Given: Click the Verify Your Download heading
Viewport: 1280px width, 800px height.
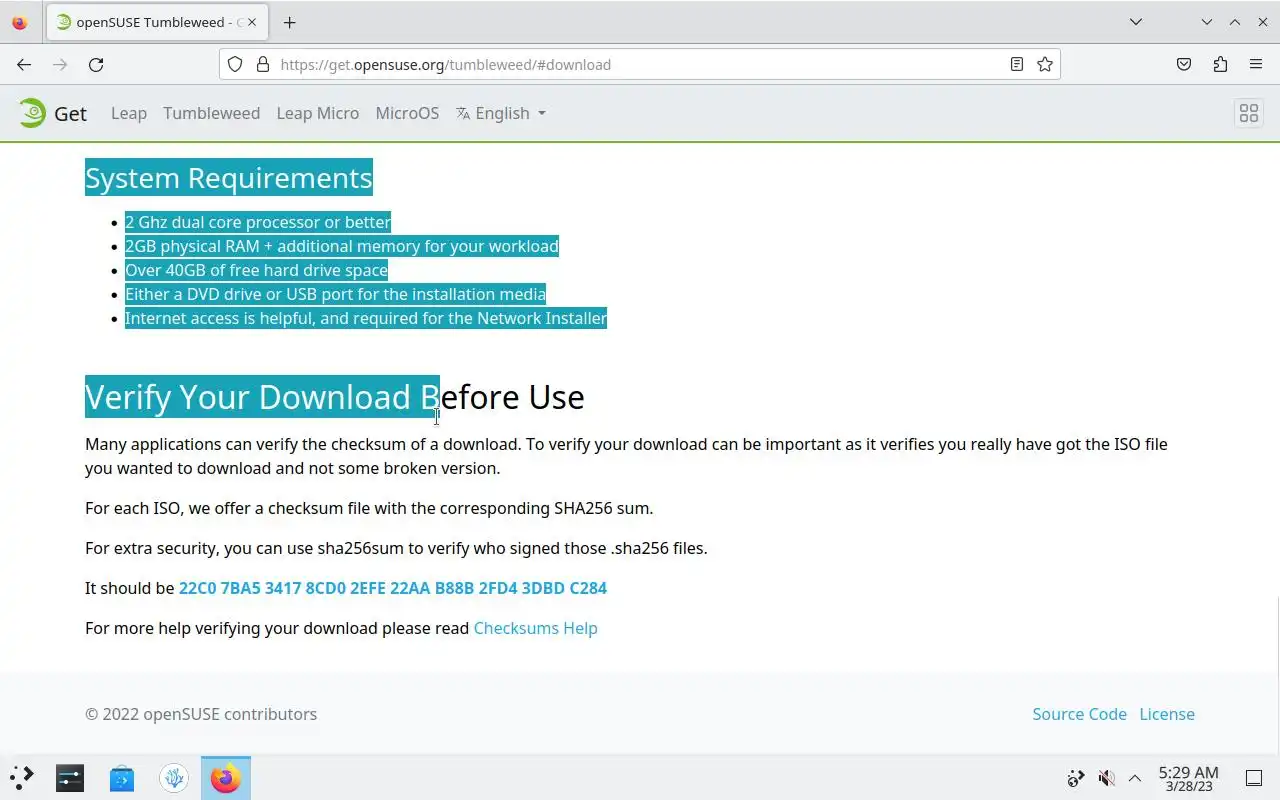Looking at the screenshot, I should 334,397.
